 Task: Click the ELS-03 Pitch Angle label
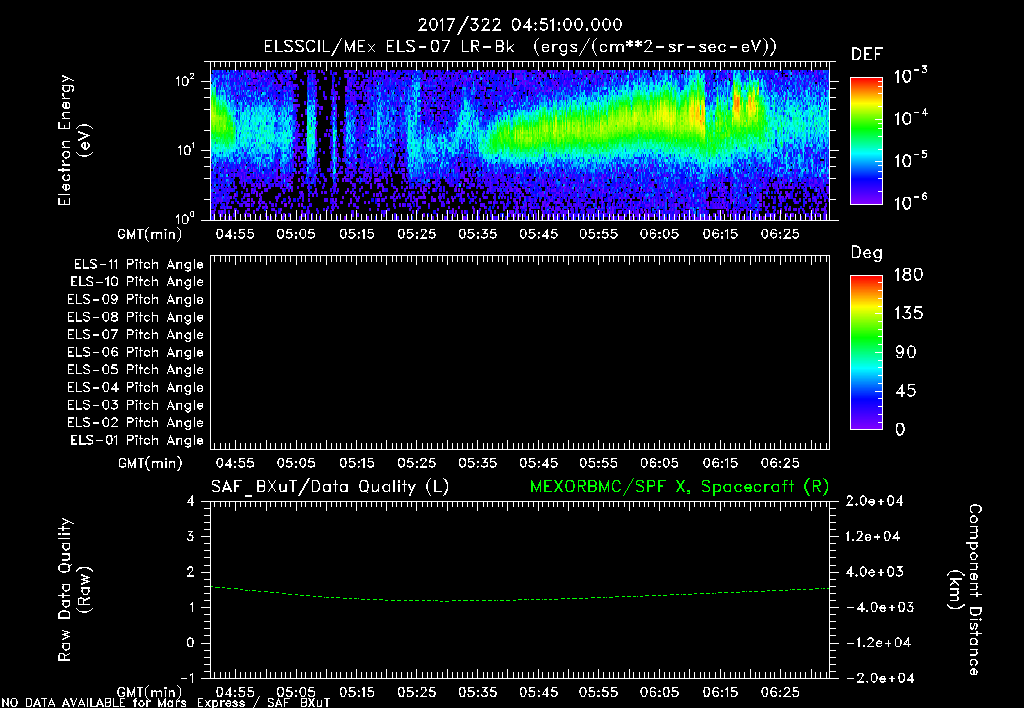coord(135,405)
